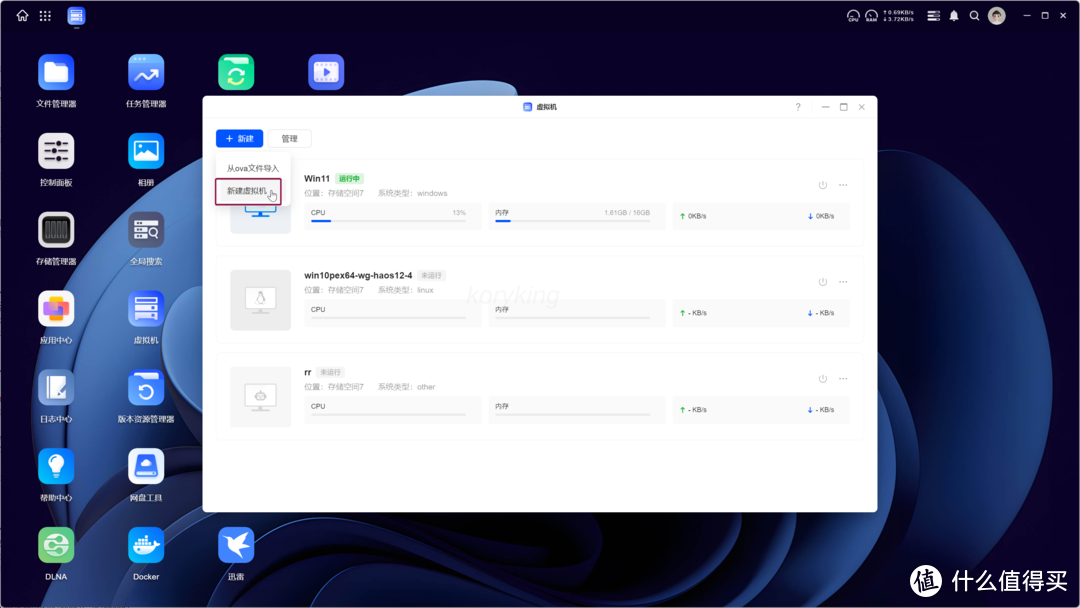Open the app grid launcher
1080x608 pixels.
click(x=45, y=15)
